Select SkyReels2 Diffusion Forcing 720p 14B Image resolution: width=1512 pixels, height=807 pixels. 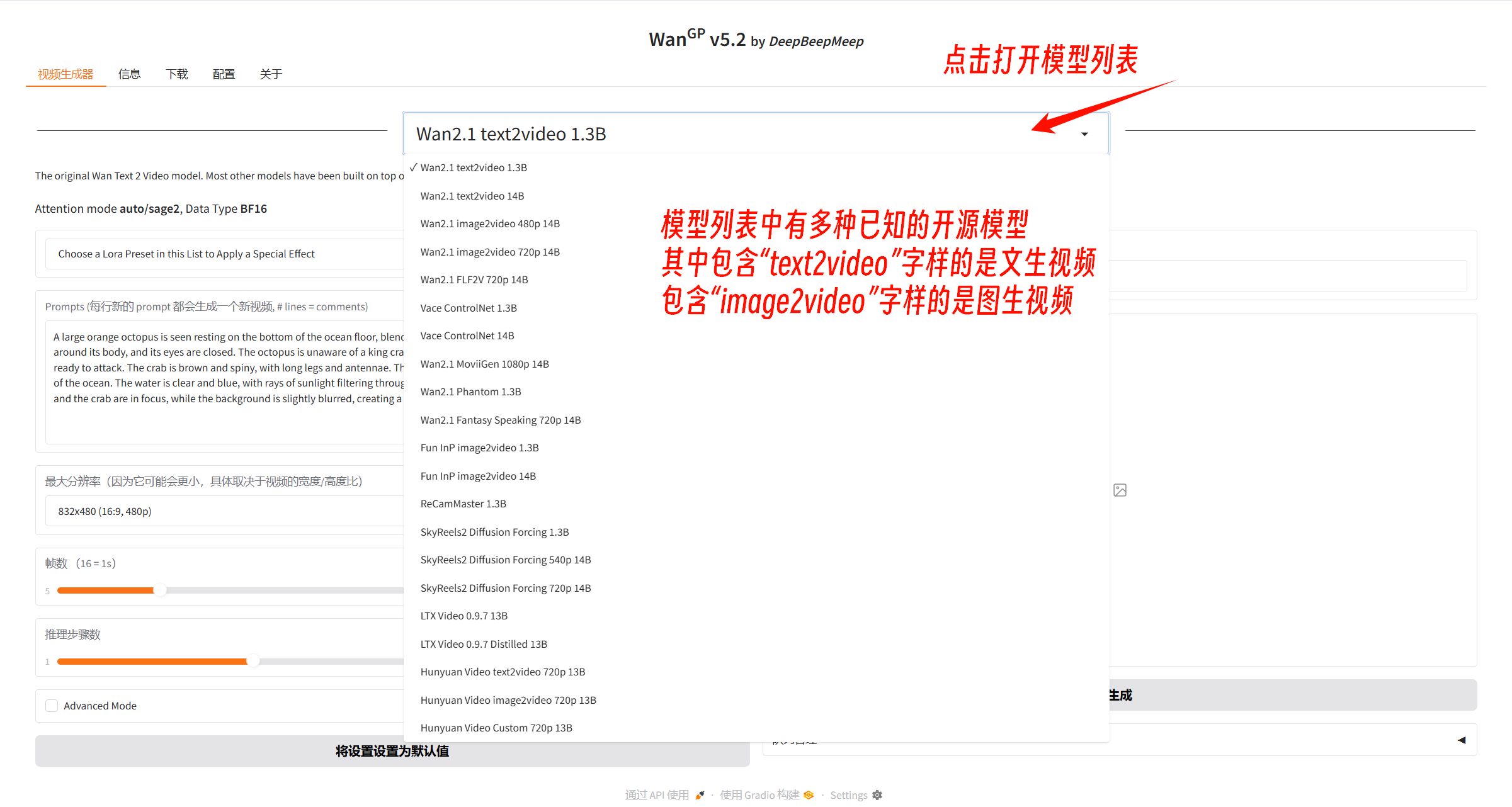[756, 588]
